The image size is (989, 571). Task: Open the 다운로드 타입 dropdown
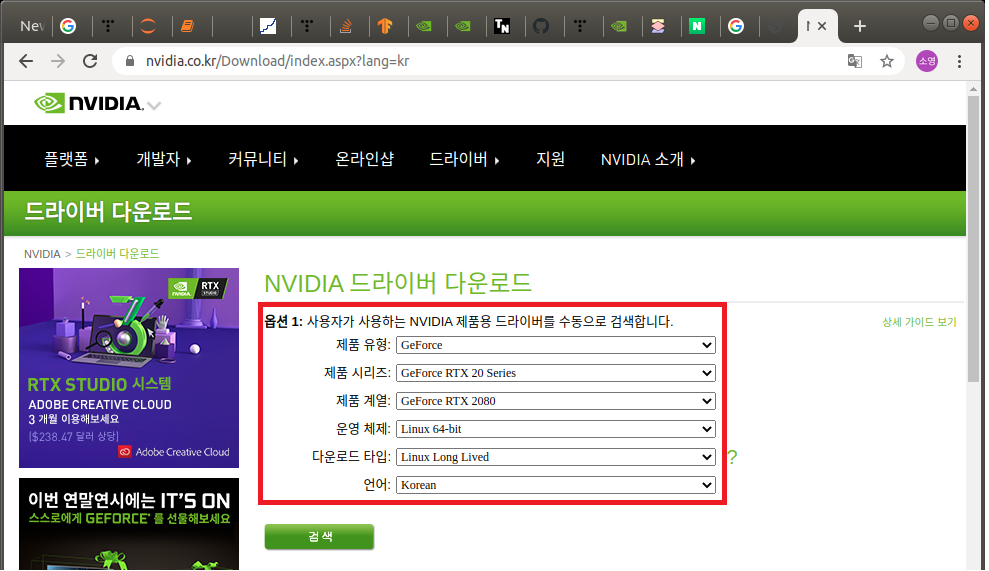(556, 457)
